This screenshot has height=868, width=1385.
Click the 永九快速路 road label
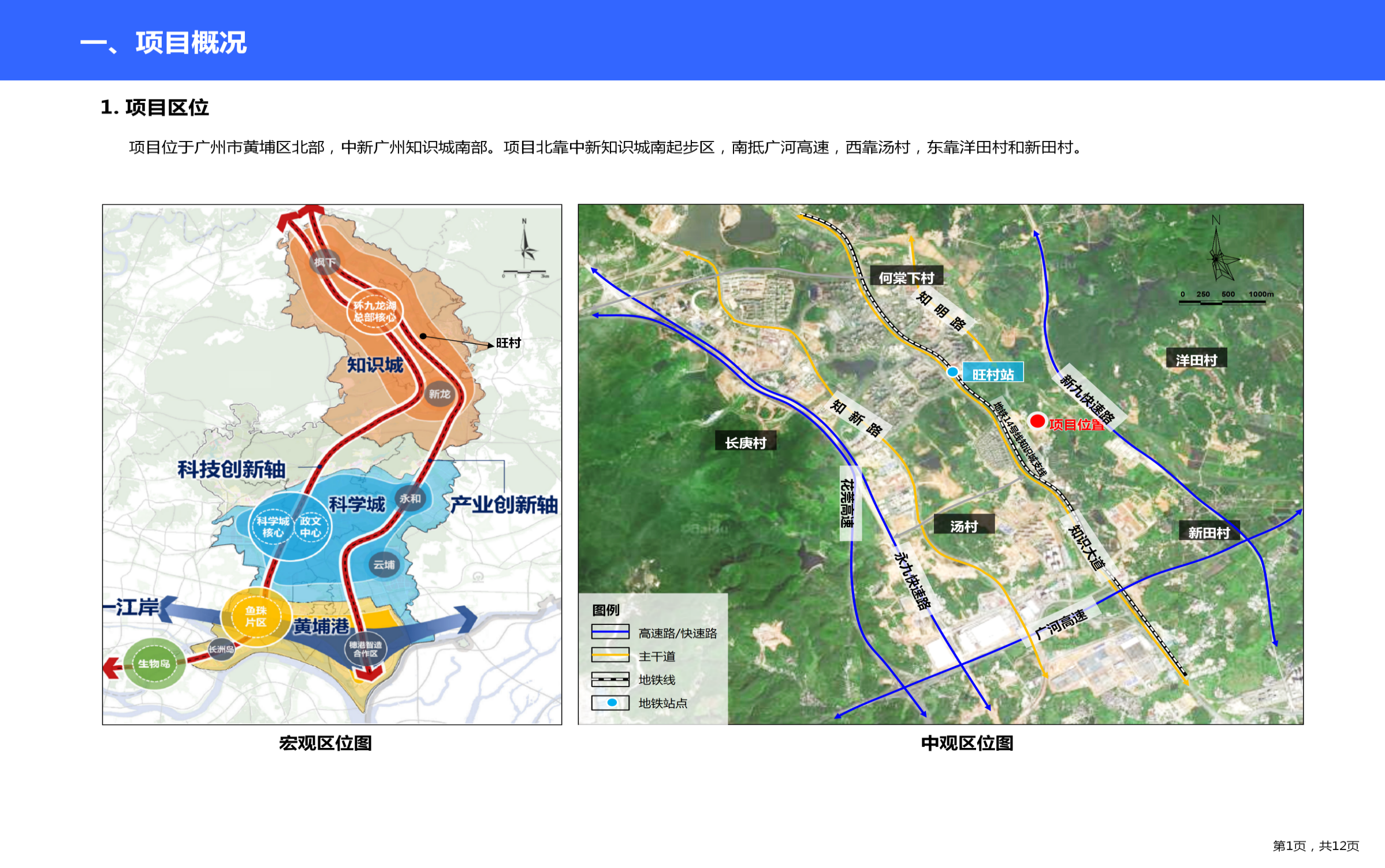(x=913, y=581)
